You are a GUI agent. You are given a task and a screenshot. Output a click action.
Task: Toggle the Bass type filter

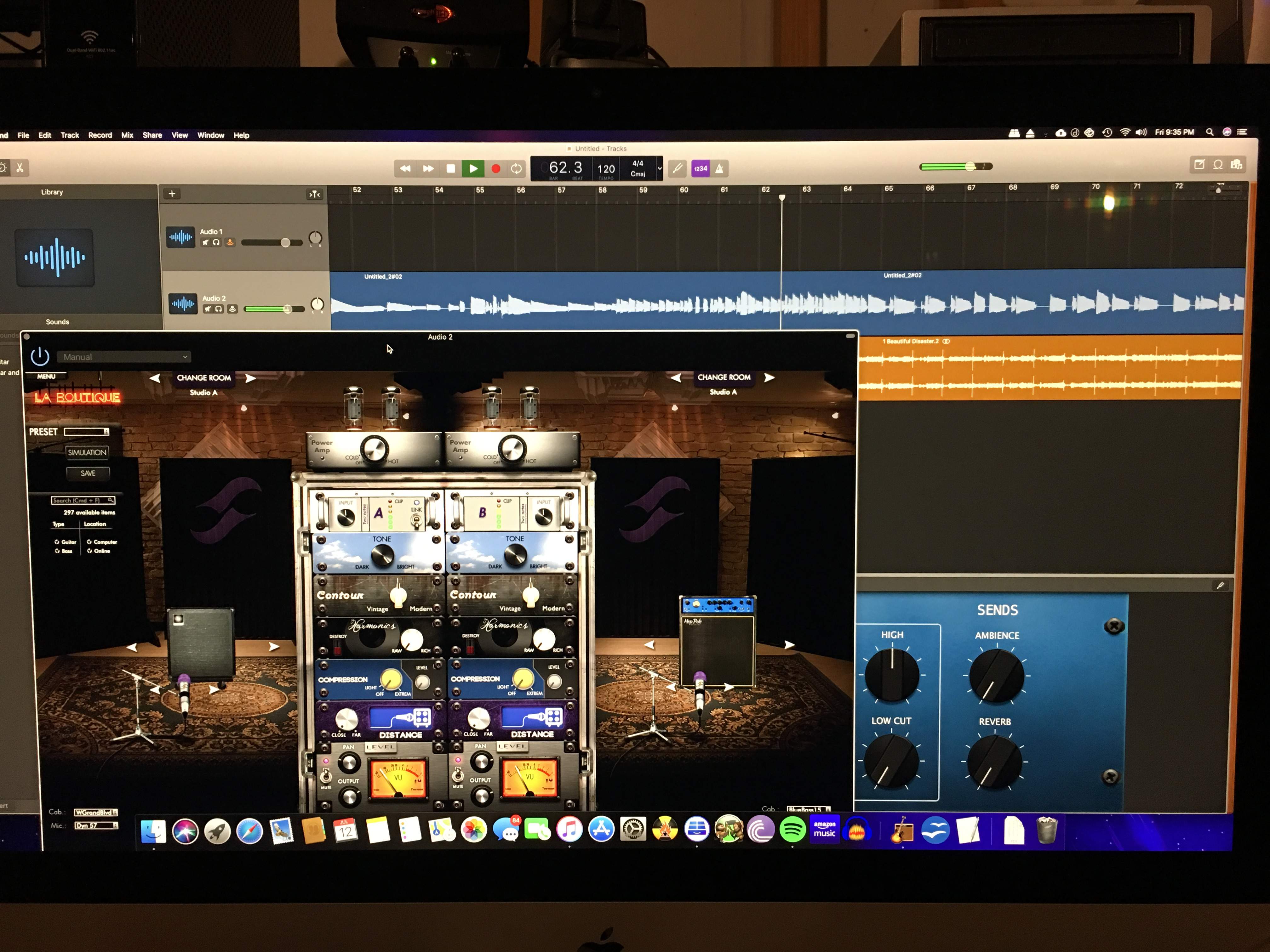64,551
